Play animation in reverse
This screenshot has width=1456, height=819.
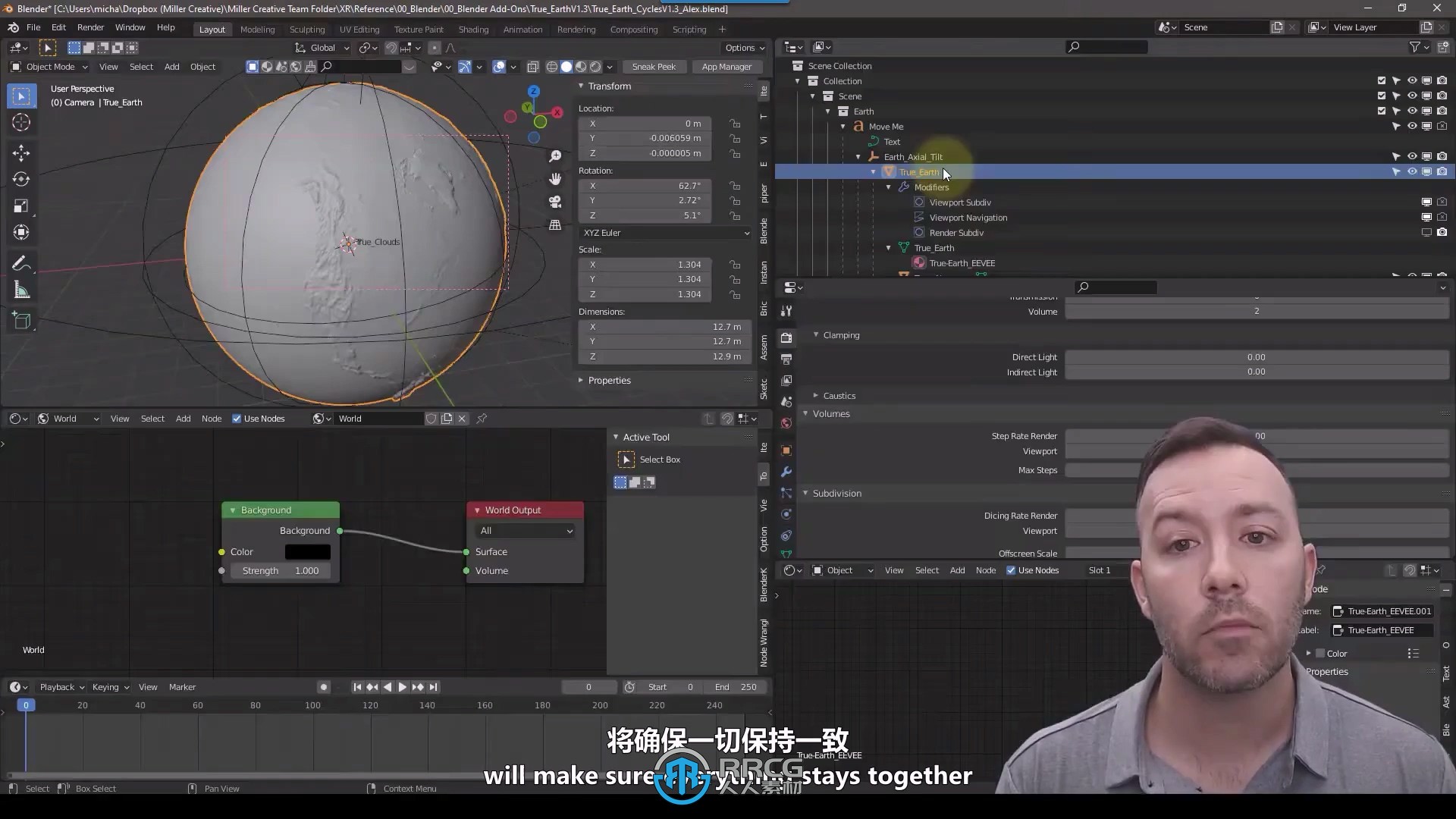pyautogui.click(x=388, y=687)
